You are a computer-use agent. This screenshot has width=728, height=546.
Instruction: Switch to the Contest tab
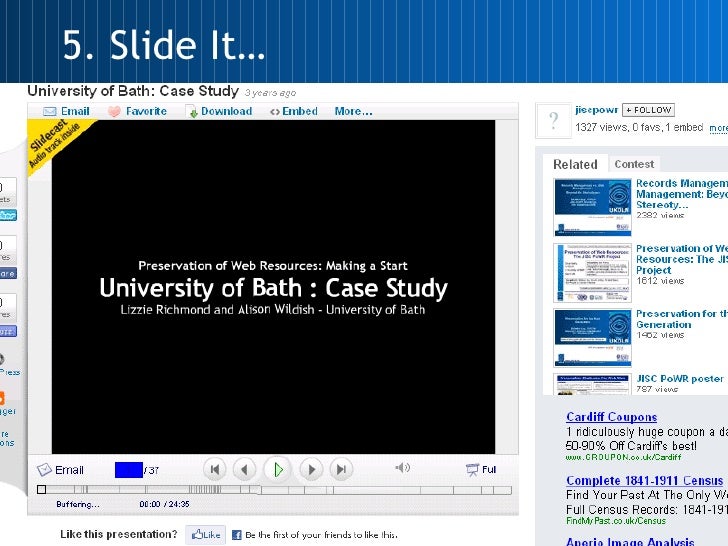click(x=634, y=164)
